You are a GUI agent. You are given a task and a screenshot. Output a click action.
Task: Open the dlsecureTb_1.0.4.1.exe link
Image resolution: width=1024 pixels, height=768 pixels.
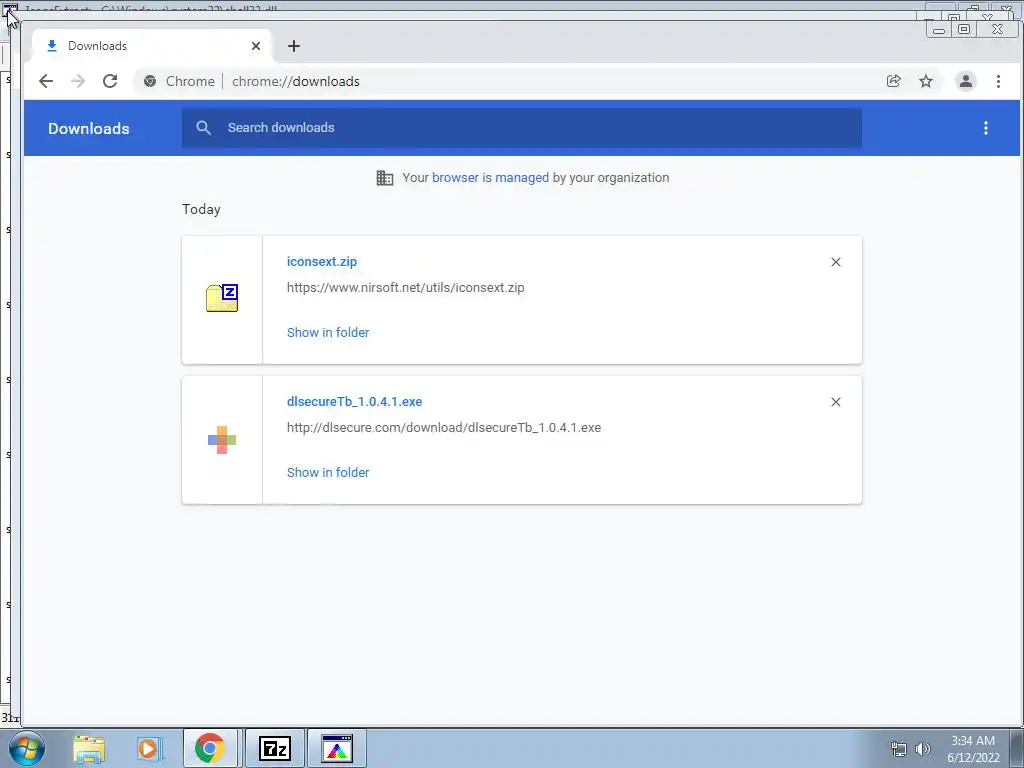pos(355,402)
